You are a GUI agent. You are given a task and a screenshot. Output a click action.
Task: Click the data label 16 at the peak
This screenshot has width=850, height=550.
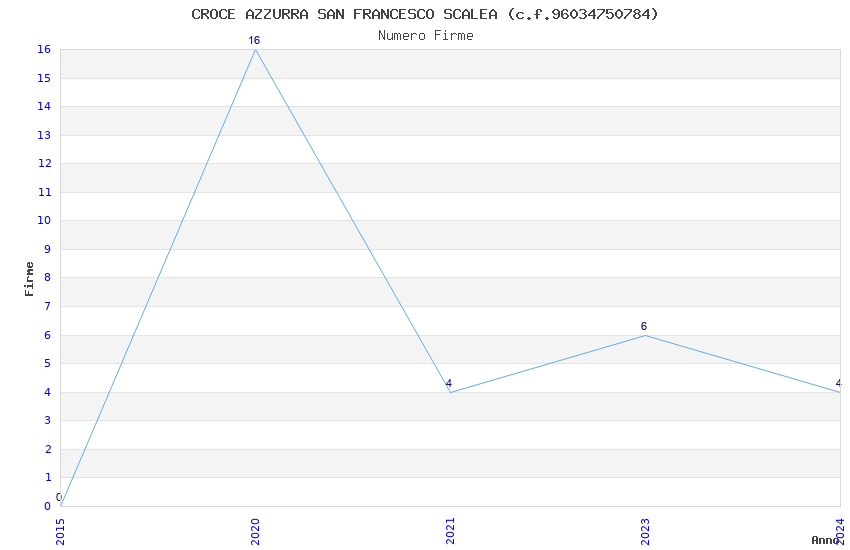(254, 41)
